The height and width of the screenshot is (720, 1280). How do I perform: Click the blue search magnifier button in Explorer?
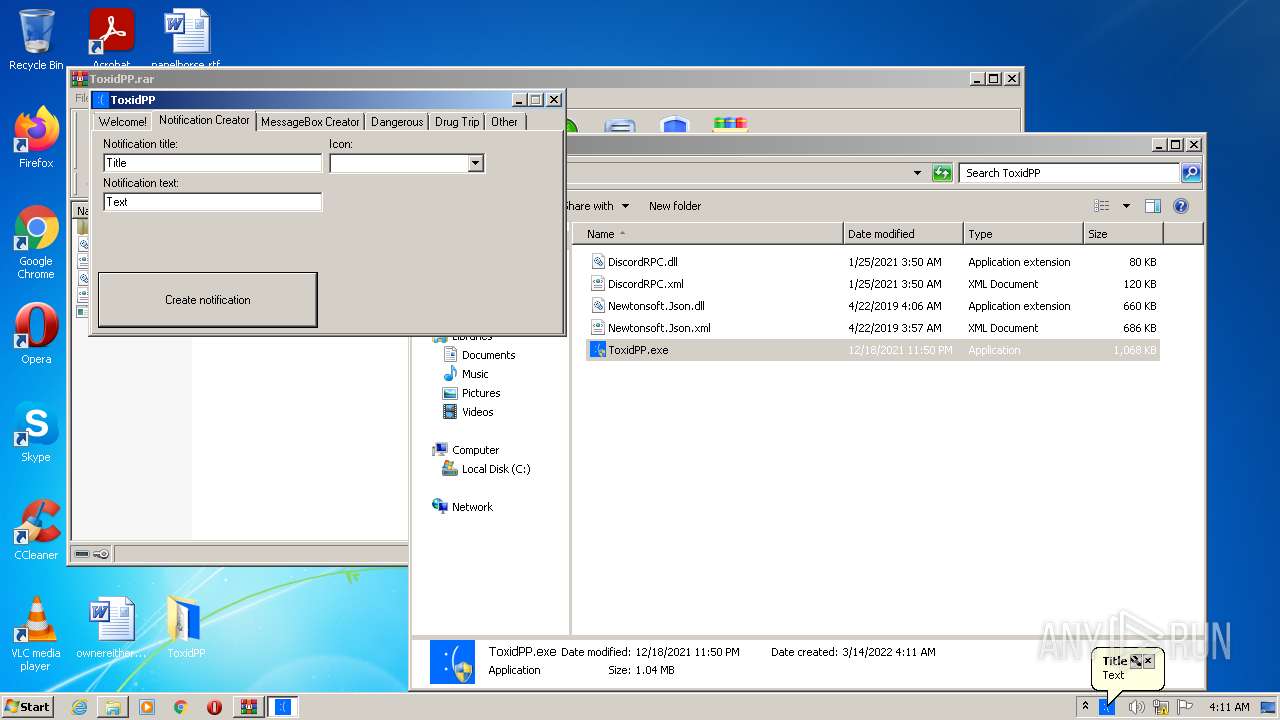click(x=1190, y=173)
